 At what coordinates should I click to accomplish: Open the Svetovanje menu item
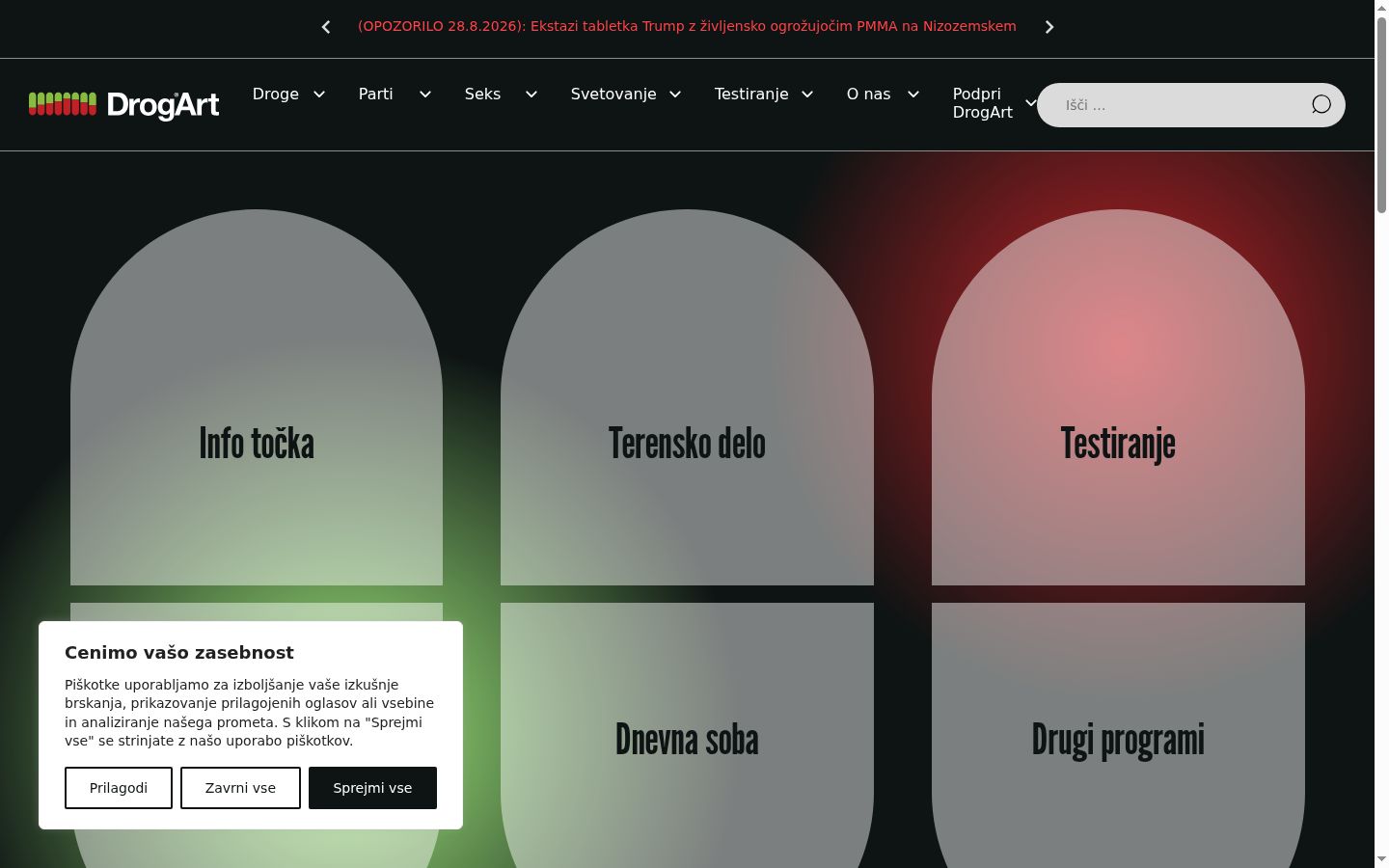click(x=613, y=94)
